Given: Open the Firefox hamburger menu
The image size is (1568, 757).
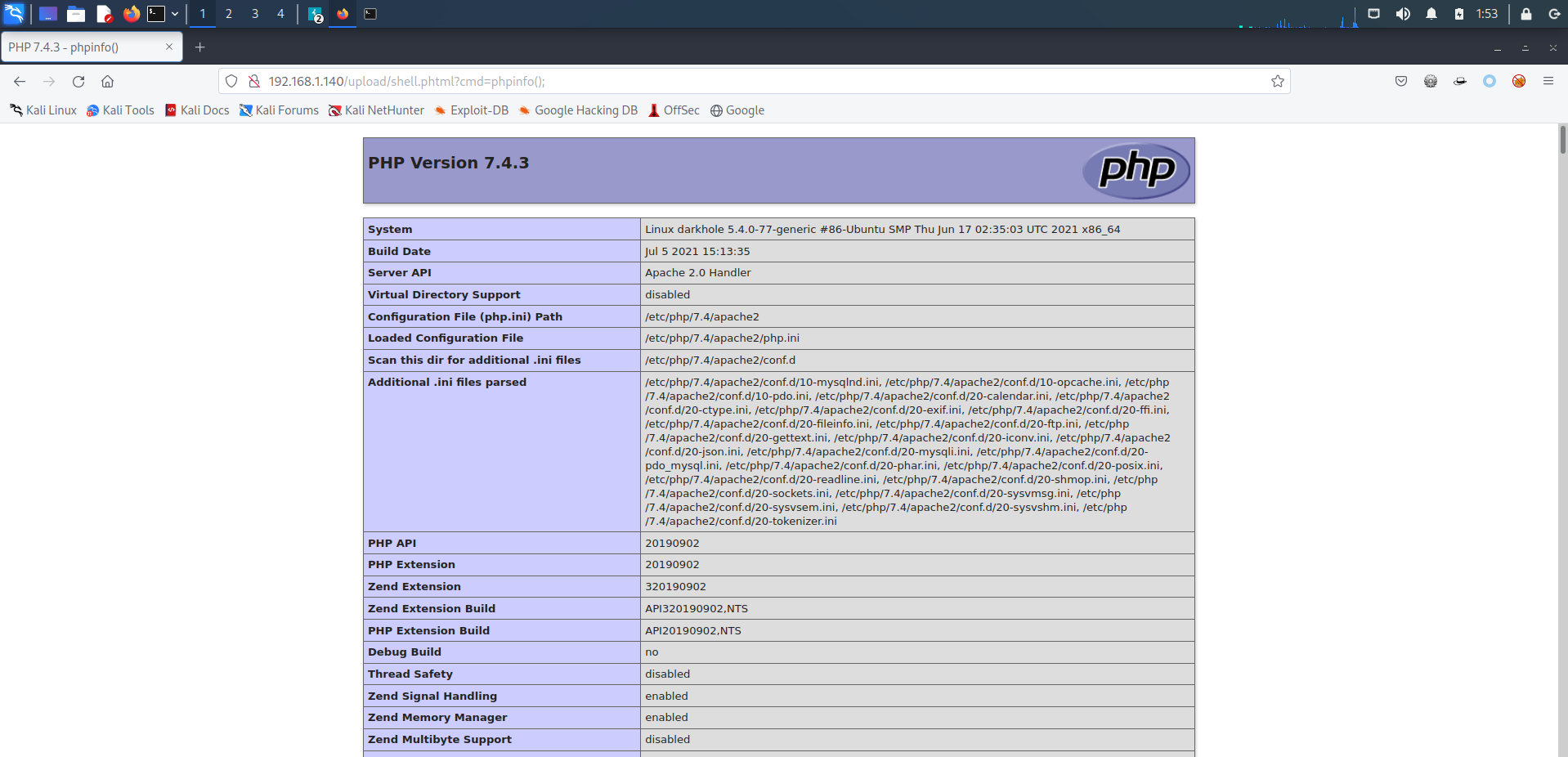Looking at the screenshot, I should point(1548,81).
